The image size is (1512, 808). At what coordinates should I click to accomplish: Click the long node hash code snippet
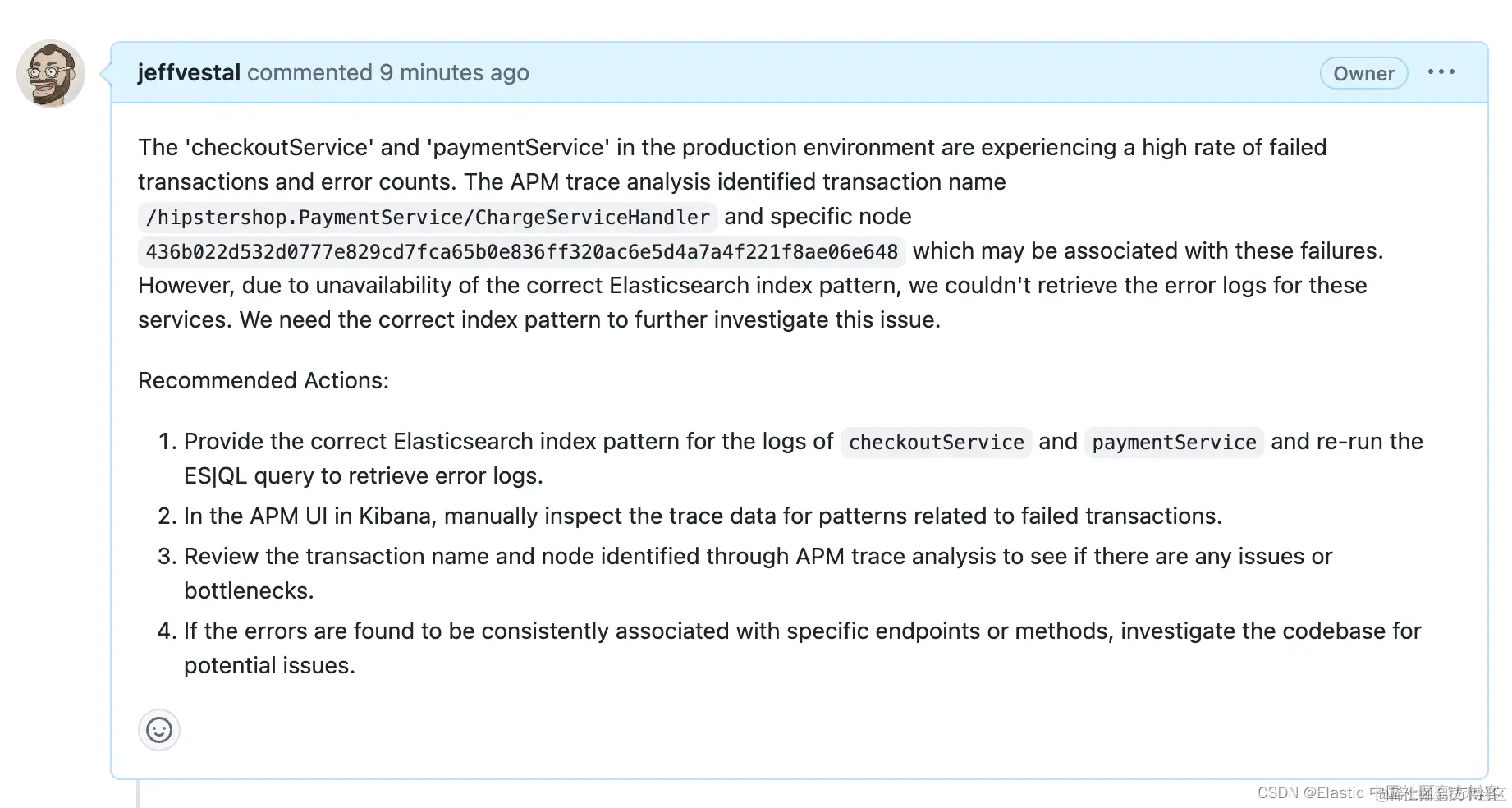coord(521,251)
